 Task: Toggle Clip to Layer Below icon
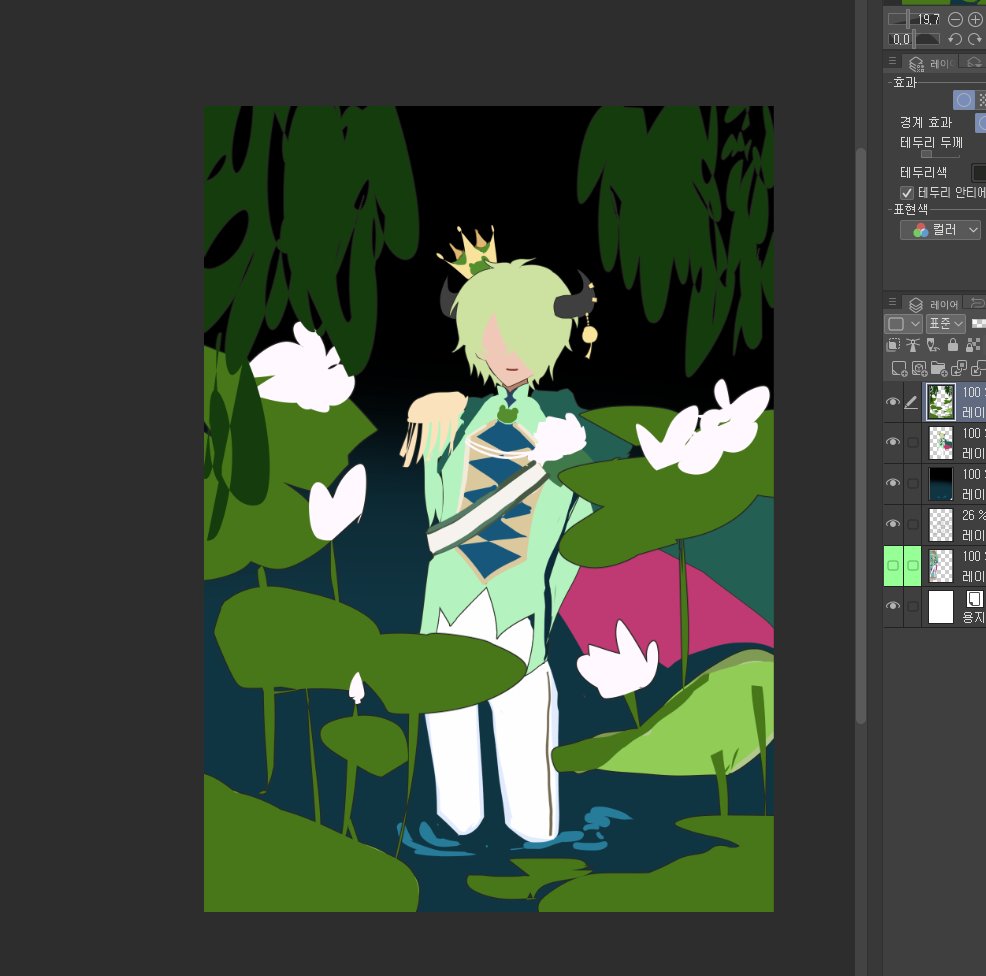point(893,345)
